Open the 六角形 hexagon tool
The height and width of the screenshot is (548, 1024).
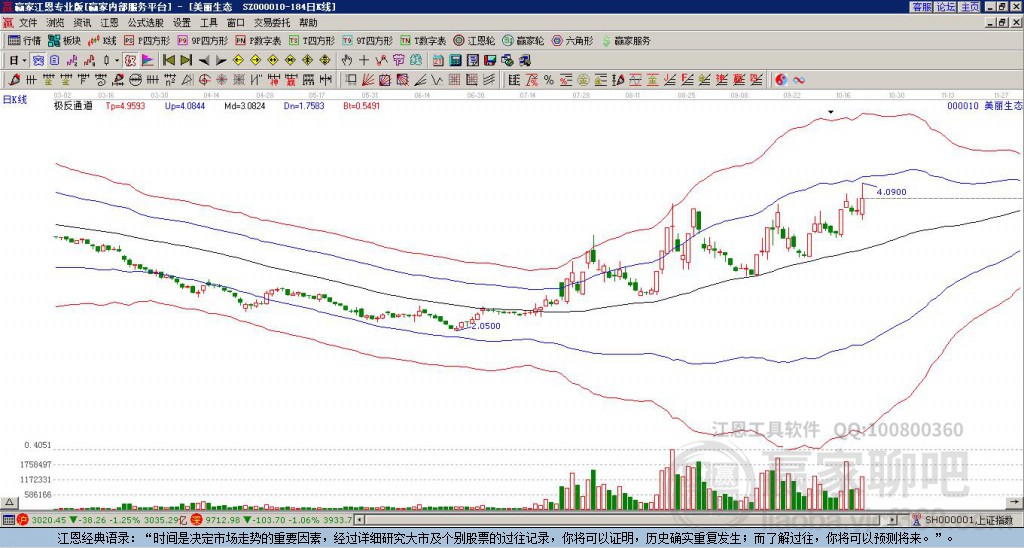tap(573, 40)
